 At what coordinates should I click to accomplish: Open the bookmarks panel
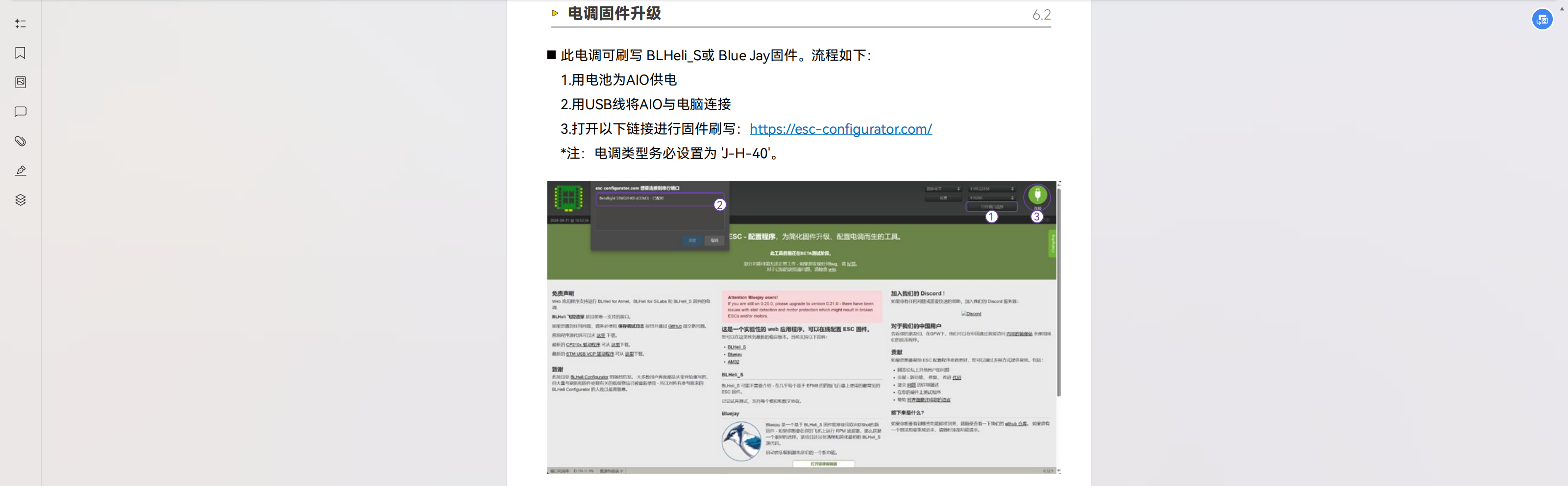(20, 53)
